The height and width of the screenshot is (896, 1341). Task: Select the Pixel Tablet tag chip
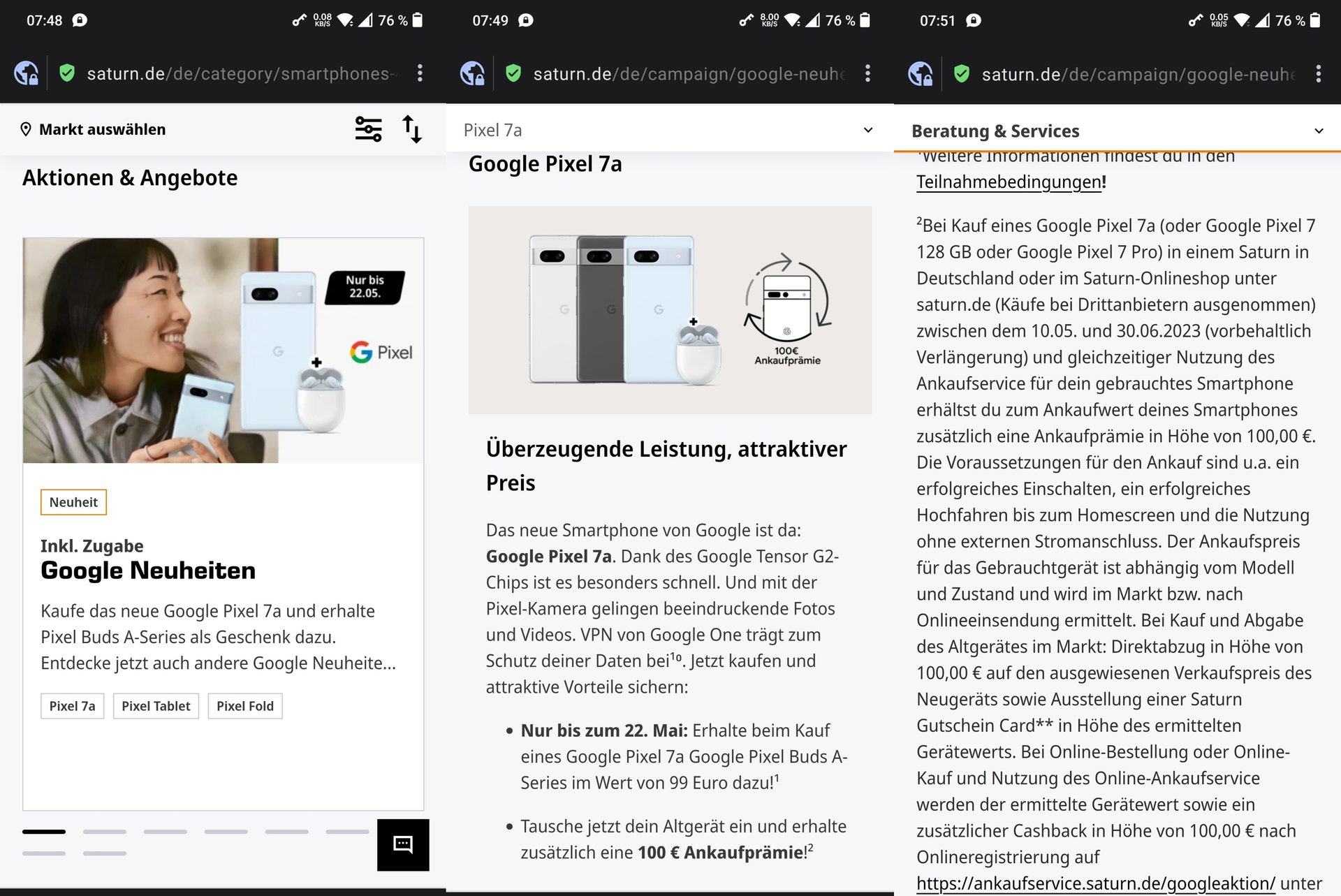pyautogui.click(x=156, y=706)
